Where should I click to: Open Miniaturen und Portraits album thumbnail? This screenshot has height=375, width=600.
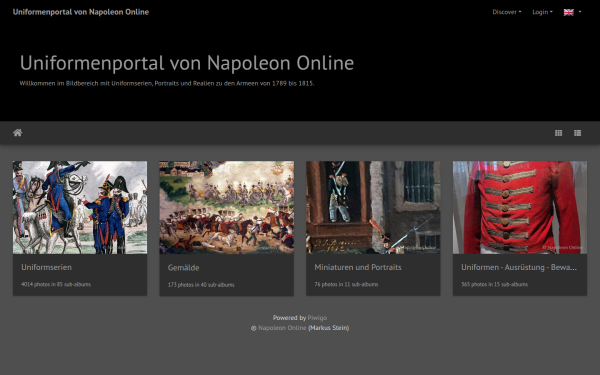[373, 207]
